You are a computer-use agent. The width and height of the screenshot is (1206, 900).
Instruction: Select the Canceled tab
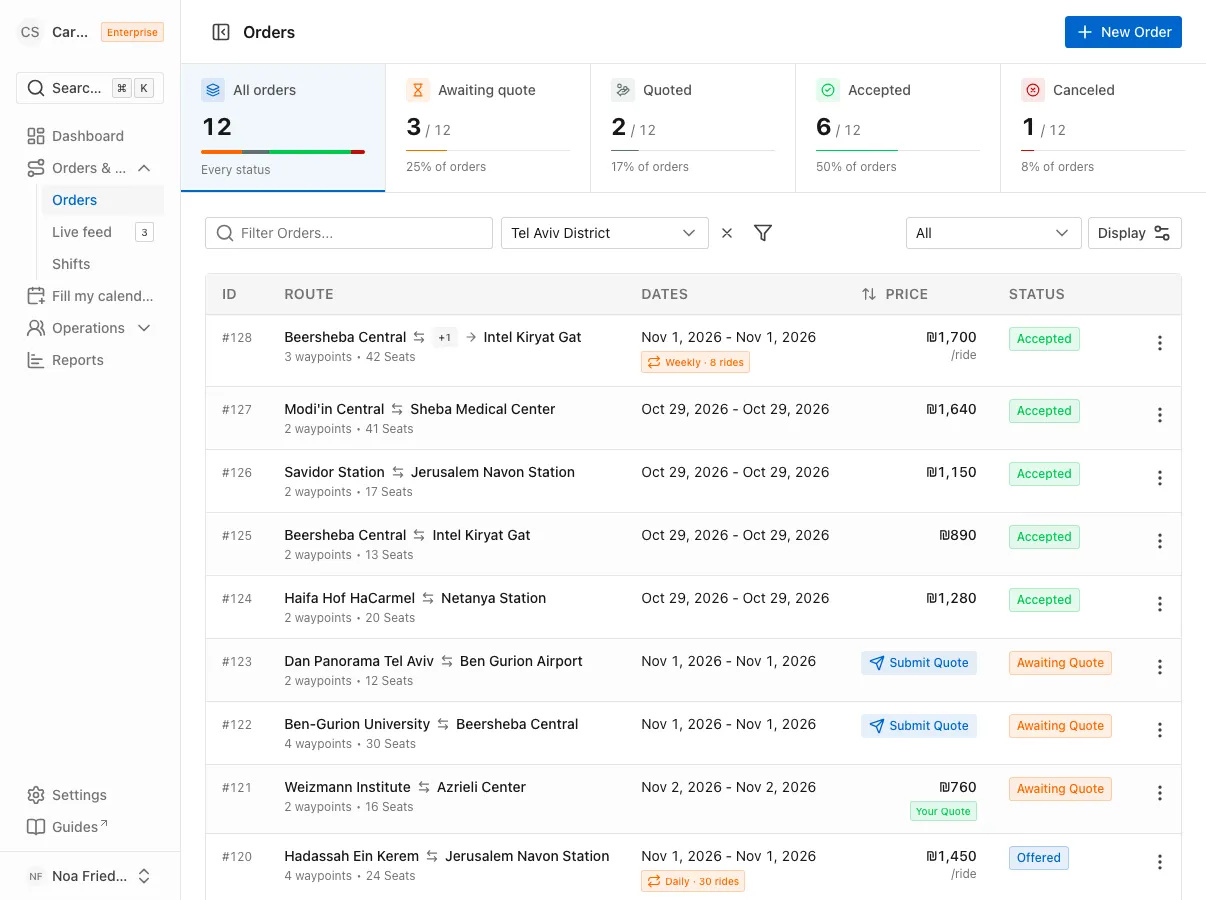tap(1103, 128)
